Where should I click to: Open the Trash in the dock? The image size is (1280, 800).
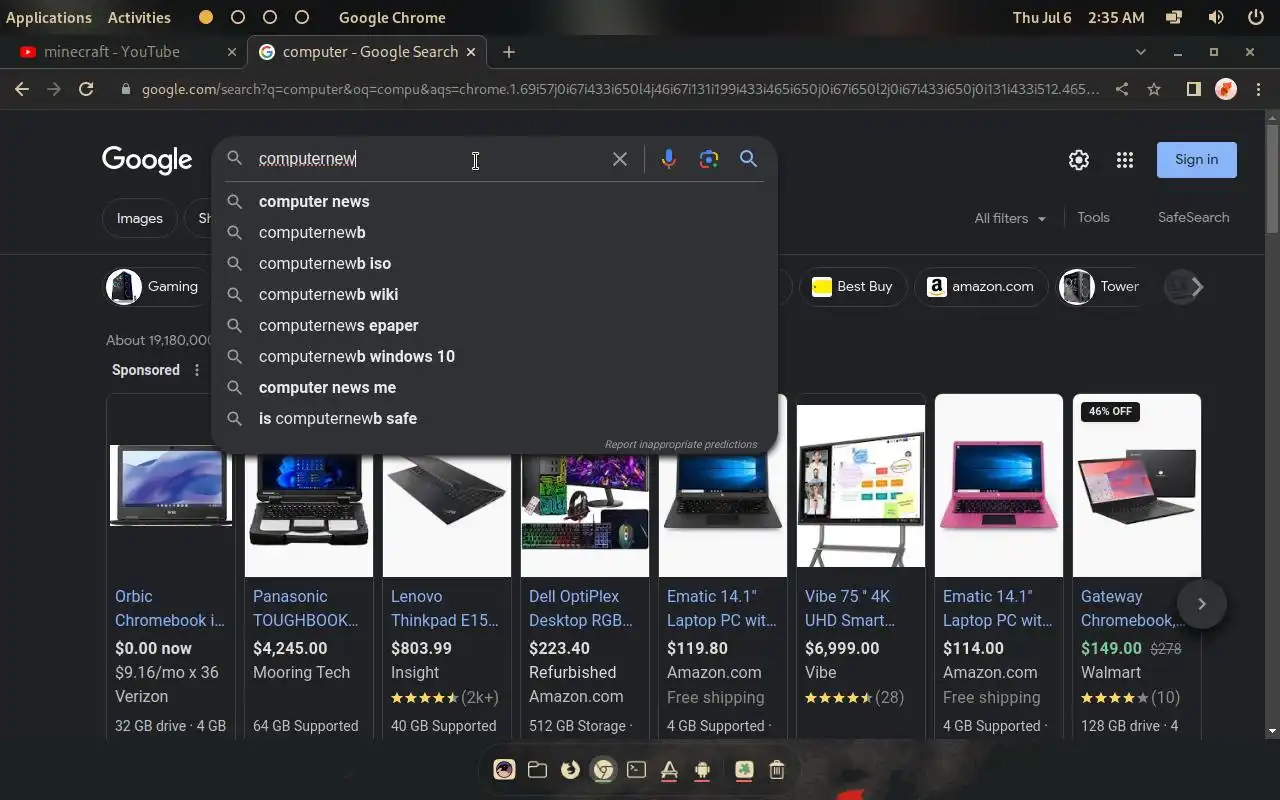[x=777, y=769]
